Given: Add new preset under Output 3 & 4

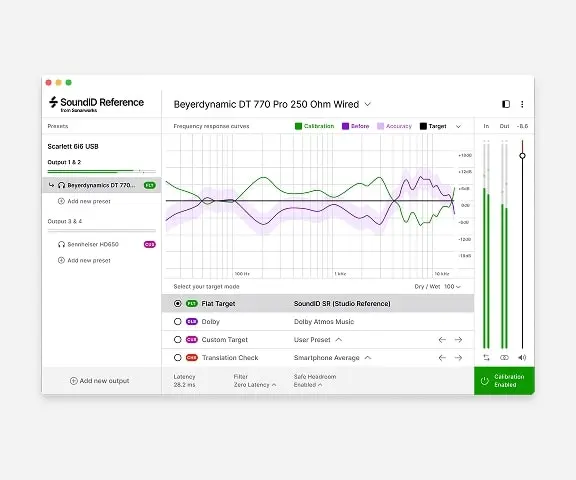Looking at the screenshot, I should pyautogui.click(x=84, y=260).
